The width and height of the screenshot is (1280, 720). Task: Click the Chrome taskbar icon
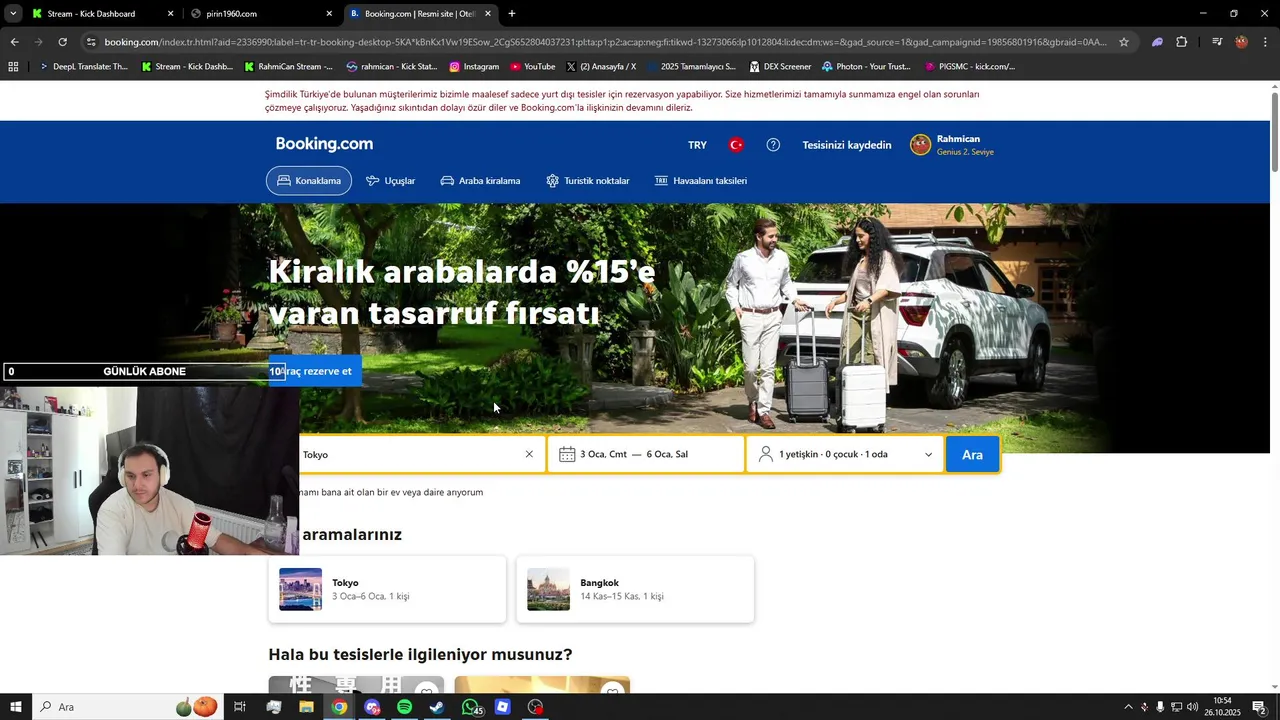coord(339,707)
